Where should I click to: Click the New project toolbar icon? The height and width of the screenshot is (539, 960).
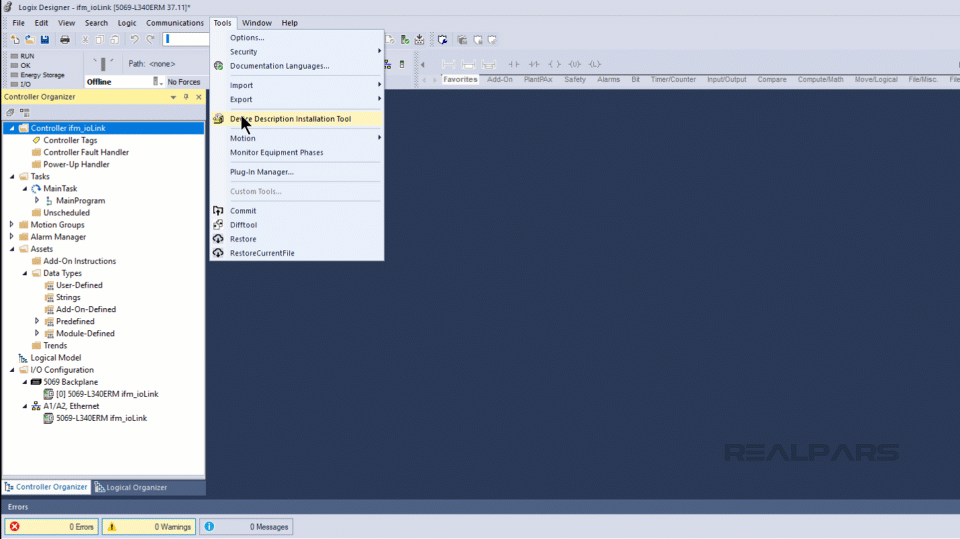point(15,40)
